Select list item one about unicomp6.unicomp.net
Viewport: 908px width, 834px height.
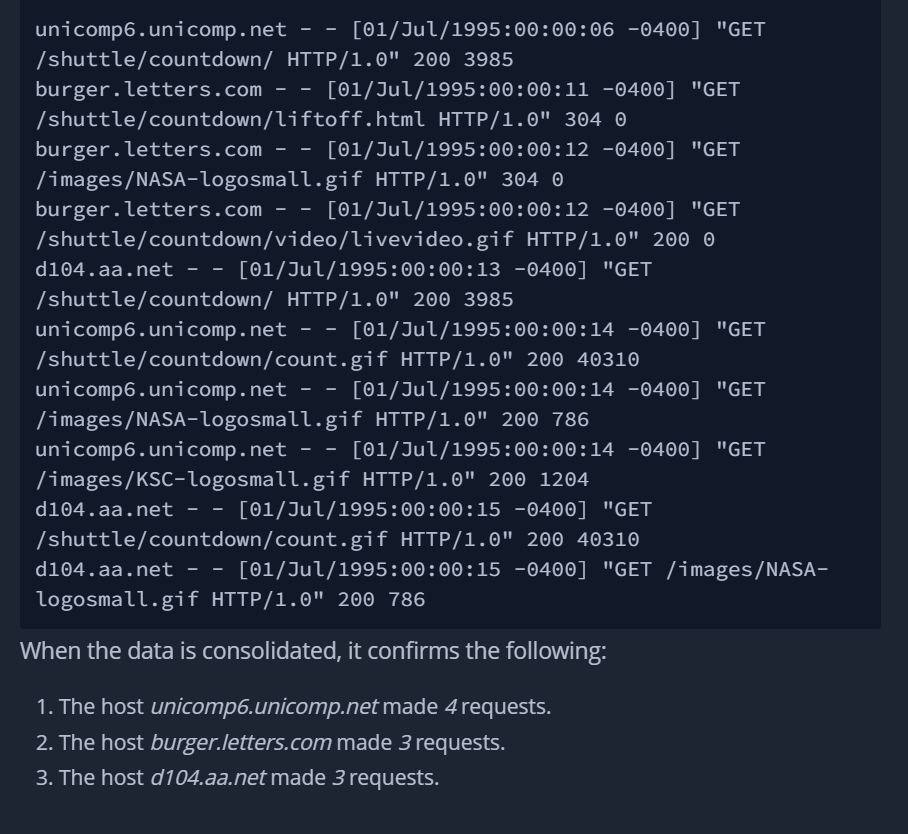click(294, 707)
